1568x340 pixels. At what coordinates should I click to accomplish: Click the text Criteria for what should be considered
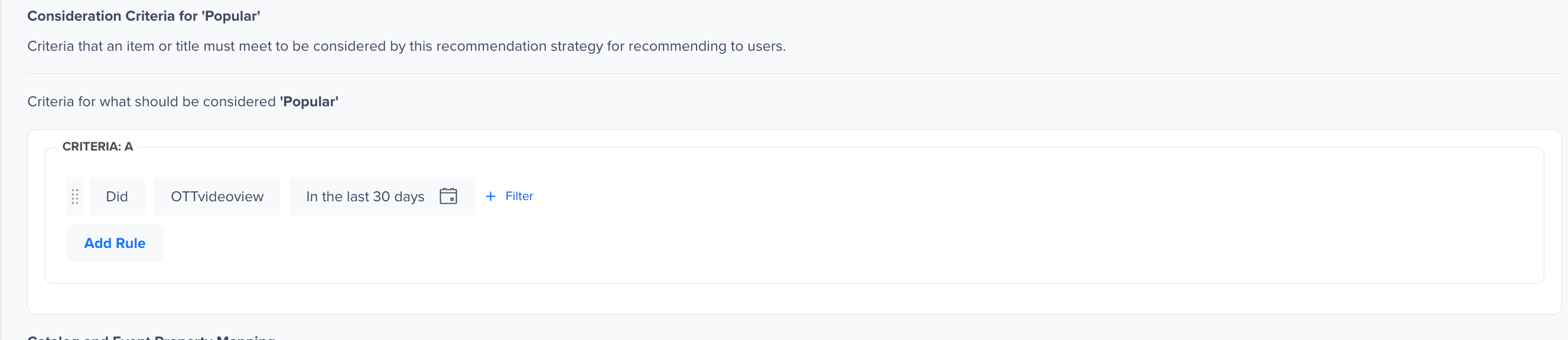pos(152,102)
